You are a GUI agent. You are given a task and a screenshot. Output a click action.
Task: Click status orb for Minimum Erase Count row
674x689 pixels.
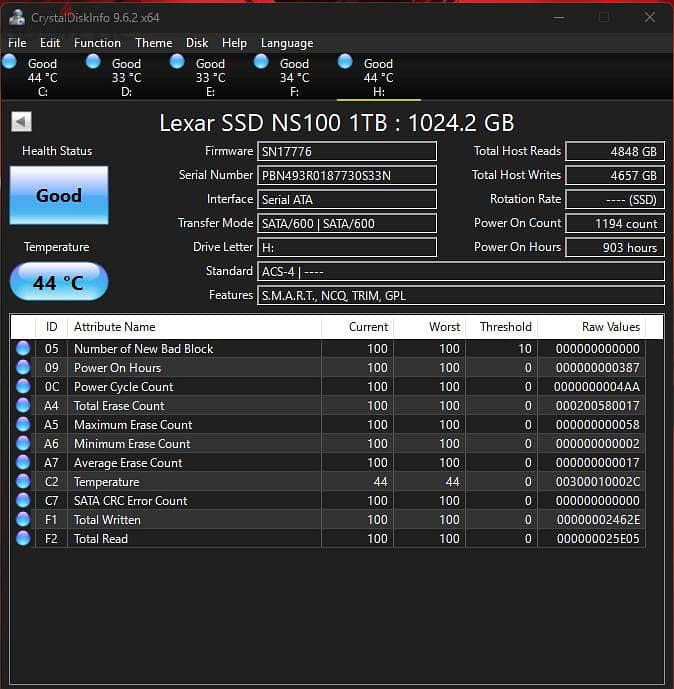(x=23, y=443)
